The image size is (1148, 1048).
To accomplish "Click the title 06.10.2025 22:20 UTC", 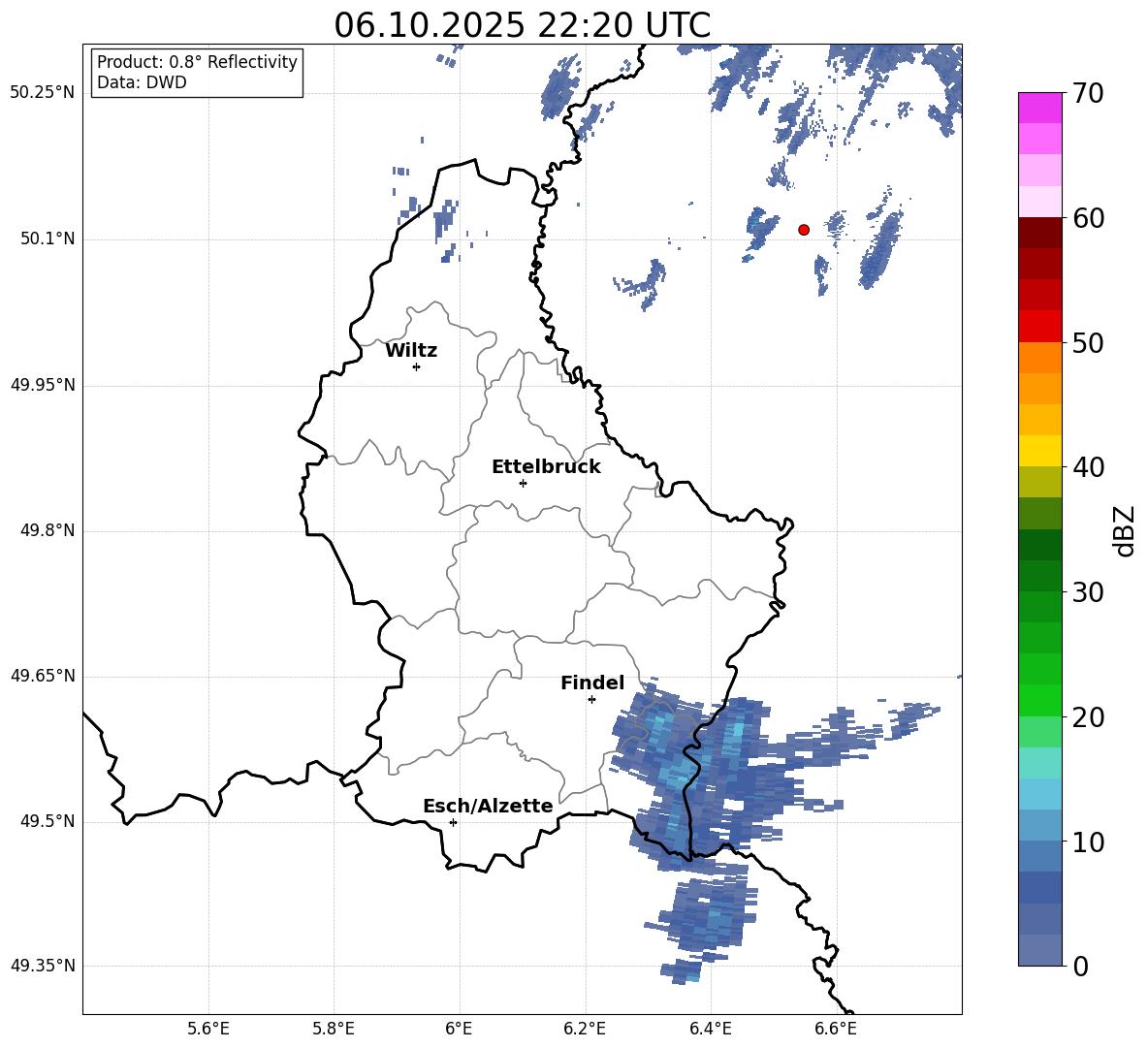I will (522, 25).
